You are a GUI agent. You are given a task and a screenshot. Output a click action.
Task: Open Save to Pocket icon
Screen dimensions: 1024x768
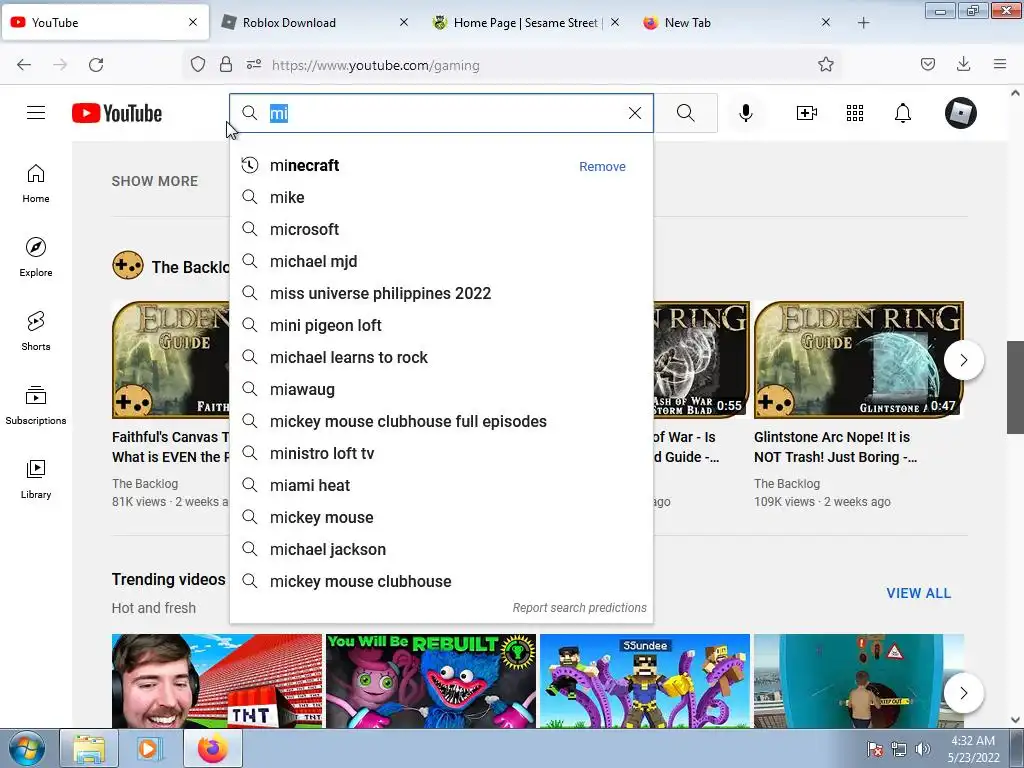tap(927, 64)
